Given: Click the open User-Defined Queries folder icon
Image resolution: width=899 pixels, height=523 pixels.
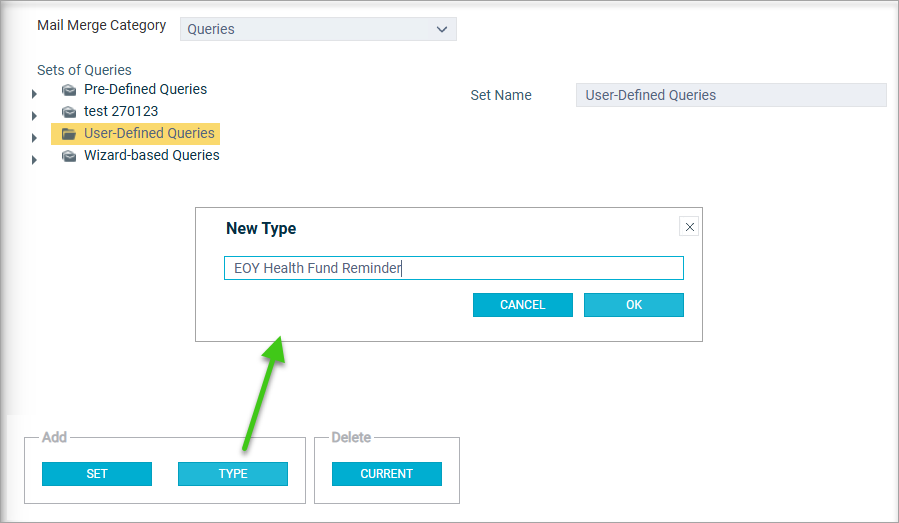Looking at the screenshot, I should 69,134.
